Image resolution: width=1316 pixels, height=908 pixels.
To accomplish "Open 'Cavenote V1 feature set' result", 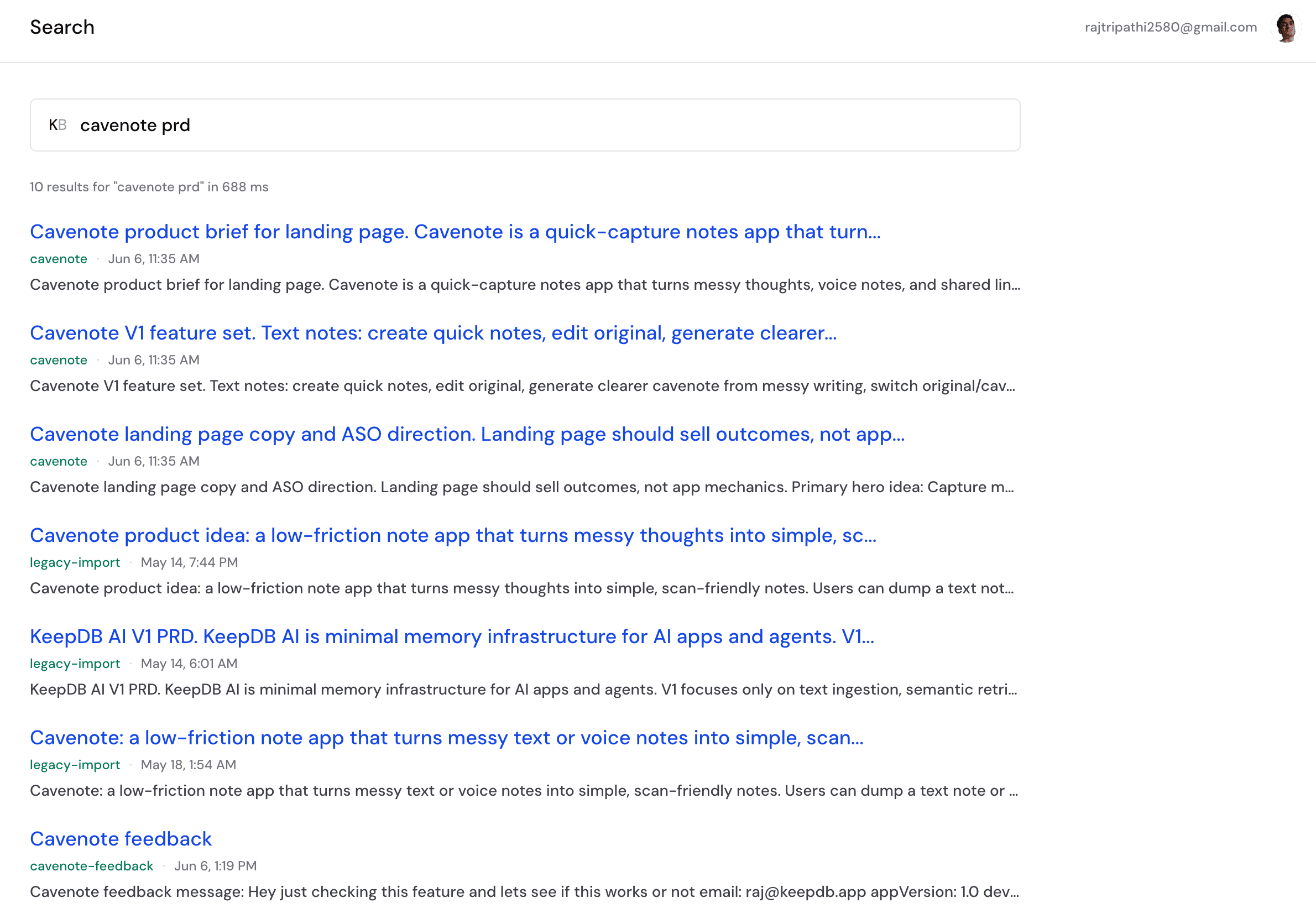I will [434, 333].
